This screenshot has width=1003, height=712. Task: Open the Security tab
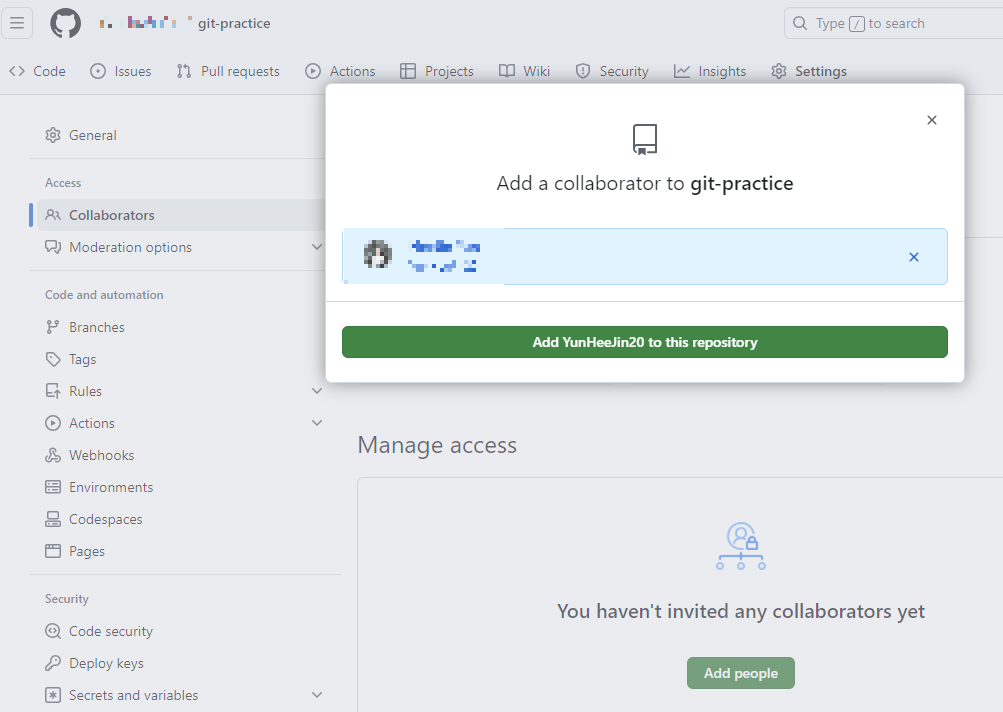tap(612, 71)
